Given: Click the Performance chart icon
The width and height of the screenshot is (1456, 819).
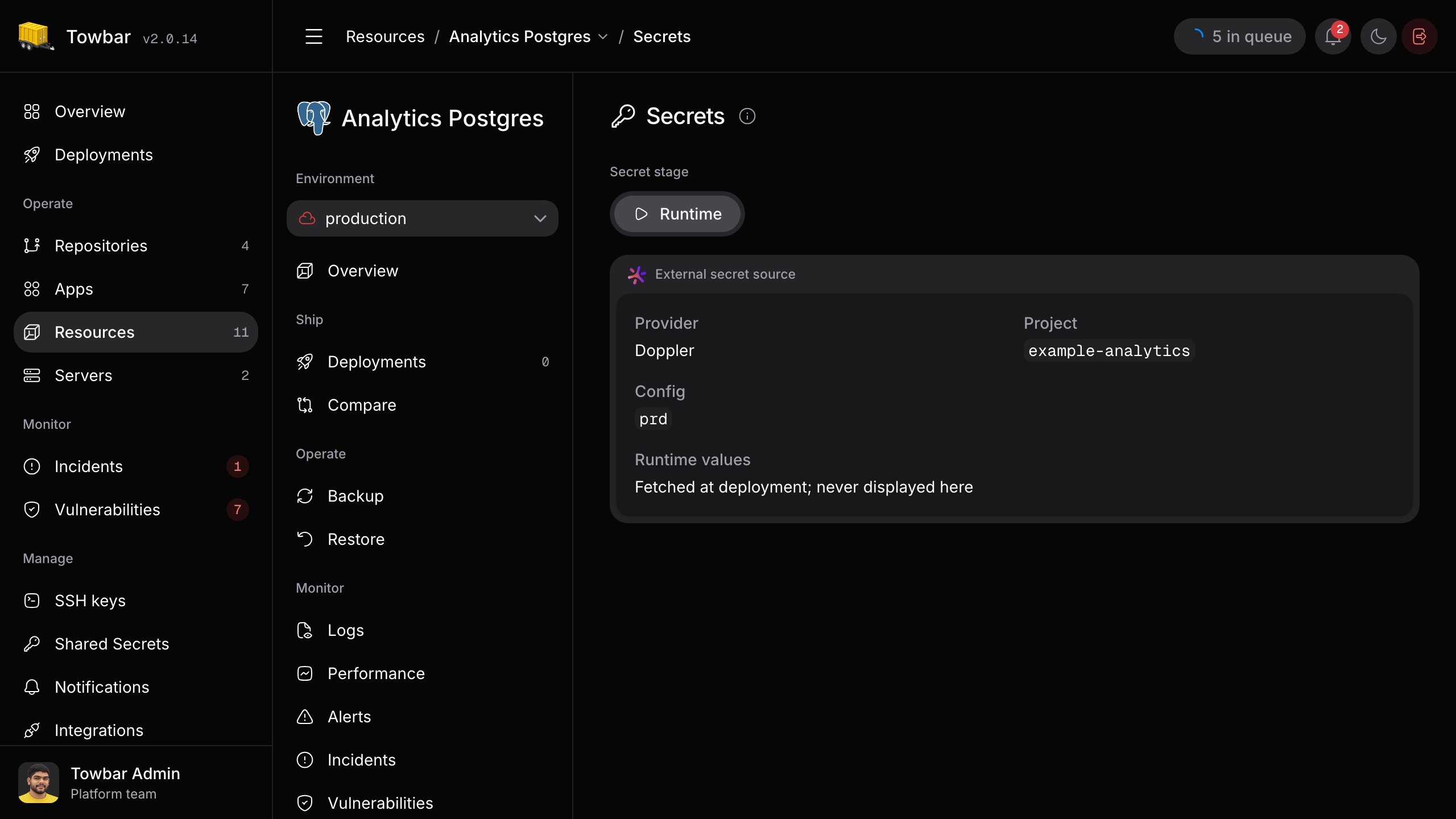Looking at the screenshot, I should pyautogui.click(x=305, y=673).
